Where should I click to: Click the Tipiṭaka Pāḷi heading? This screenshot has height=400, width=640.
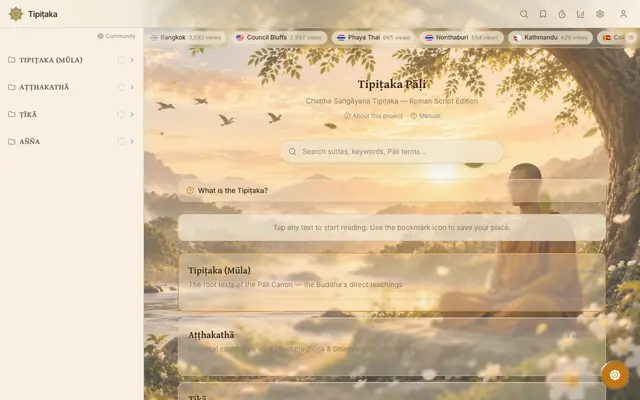[392, 84]
